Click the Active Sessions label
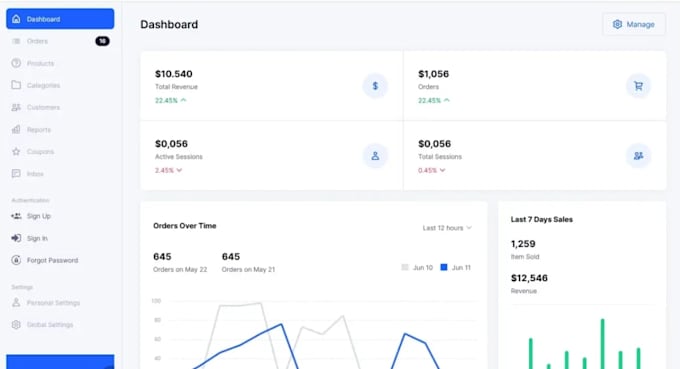Screen dimensions: 680x369 point(179,157)
